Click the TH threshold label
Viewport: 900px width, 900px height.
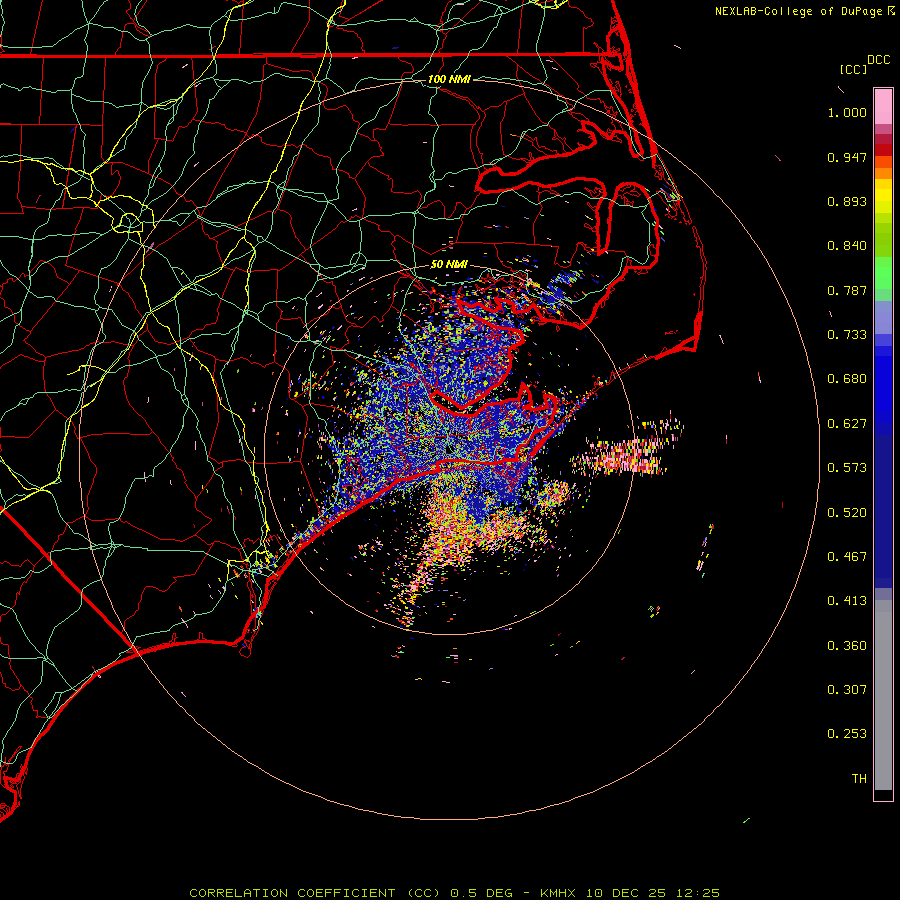tap(859, 779)
